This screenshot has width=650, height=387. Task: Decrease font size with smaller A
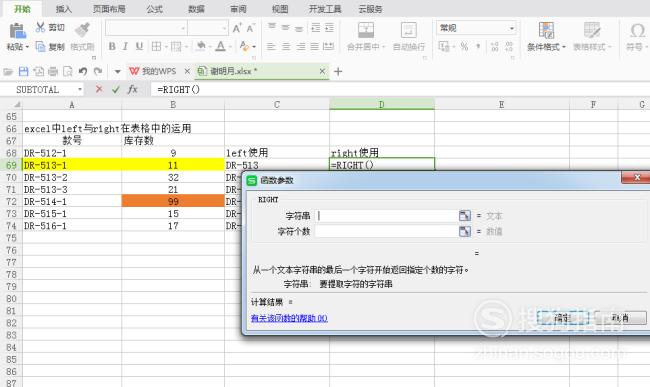(x=250, y=28)
